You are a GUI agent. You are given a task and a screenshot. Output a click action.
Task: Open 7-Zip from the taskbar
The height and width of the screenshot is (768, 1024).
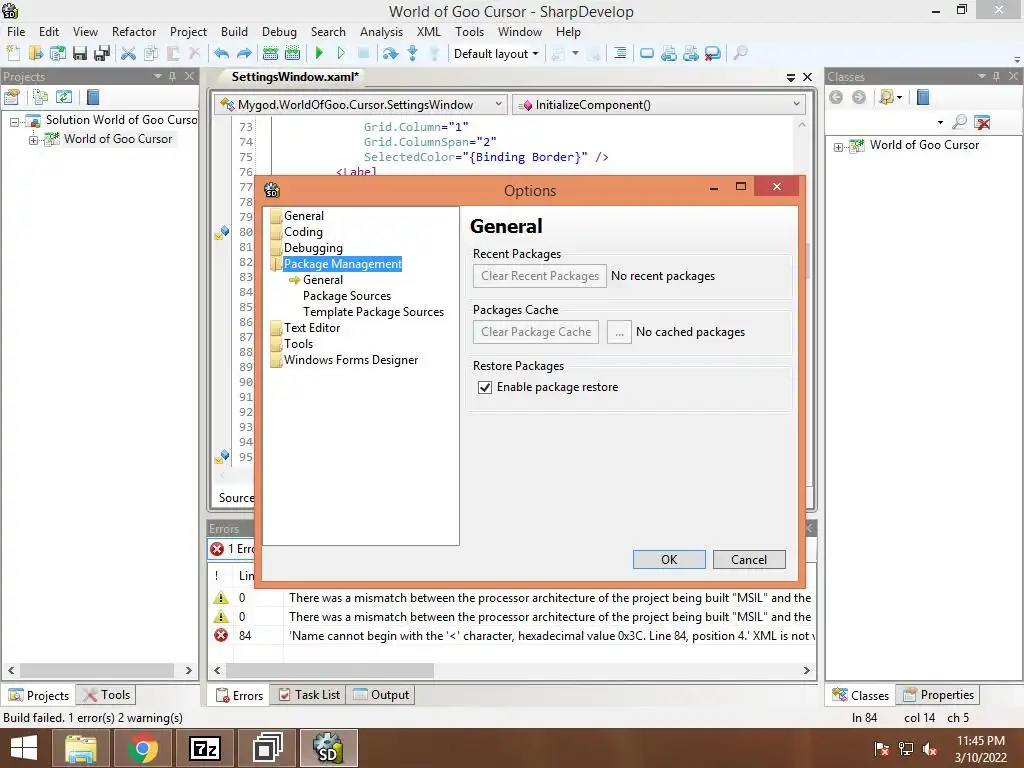point(204,748)
